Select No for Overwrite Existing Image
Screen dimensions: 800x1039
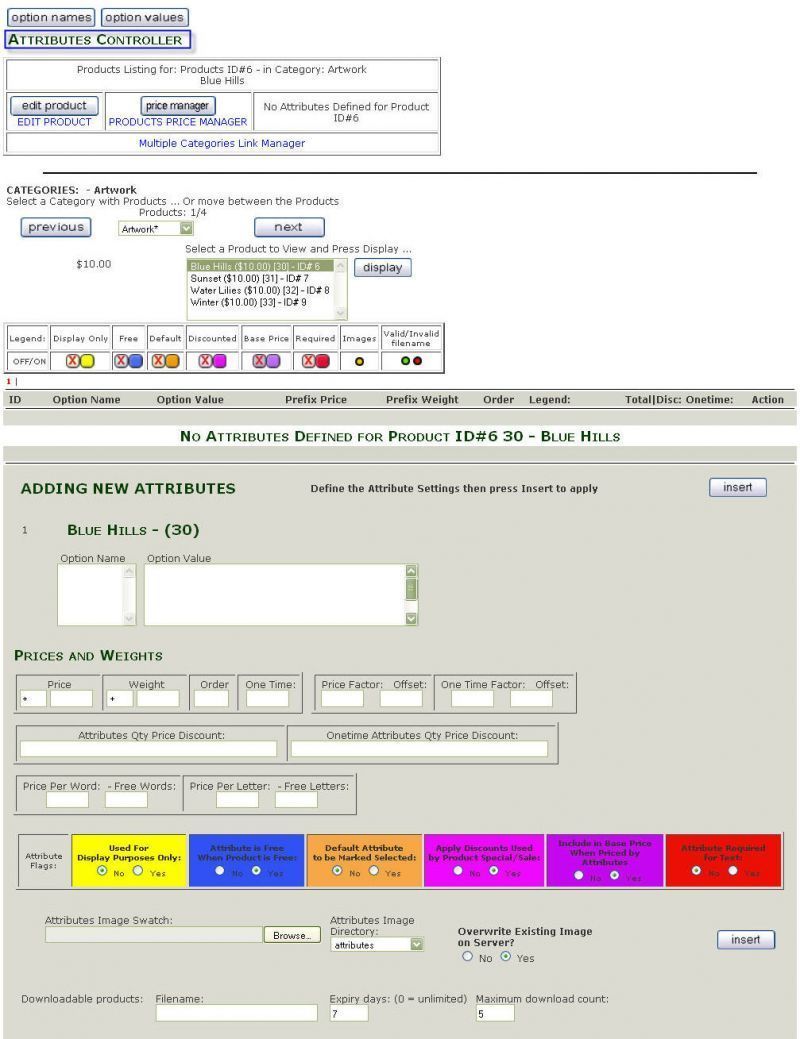tap(467, 957)
